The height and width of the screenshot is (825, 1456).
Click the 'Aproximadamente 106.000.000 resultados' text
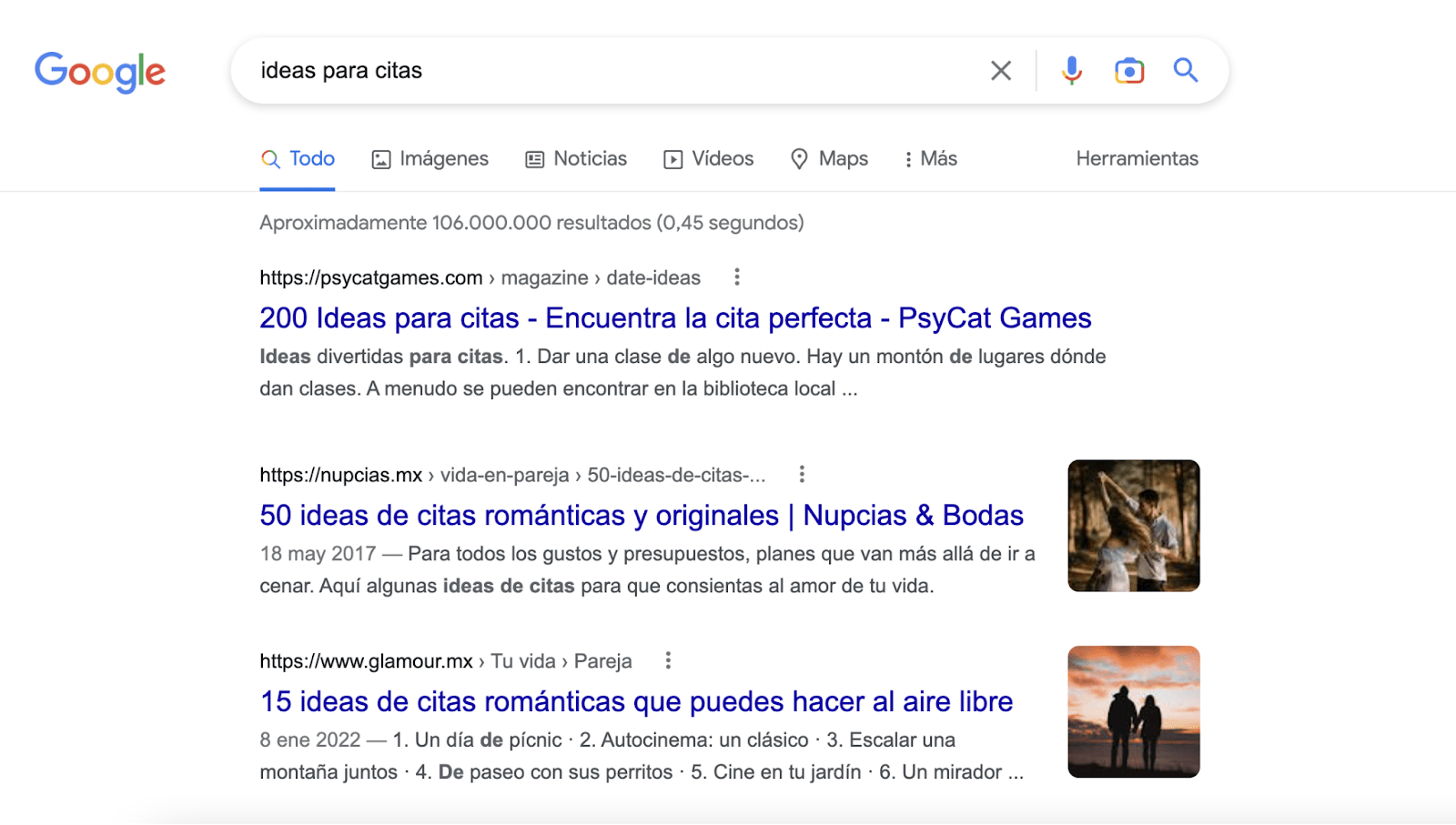[x=531, y=223]
